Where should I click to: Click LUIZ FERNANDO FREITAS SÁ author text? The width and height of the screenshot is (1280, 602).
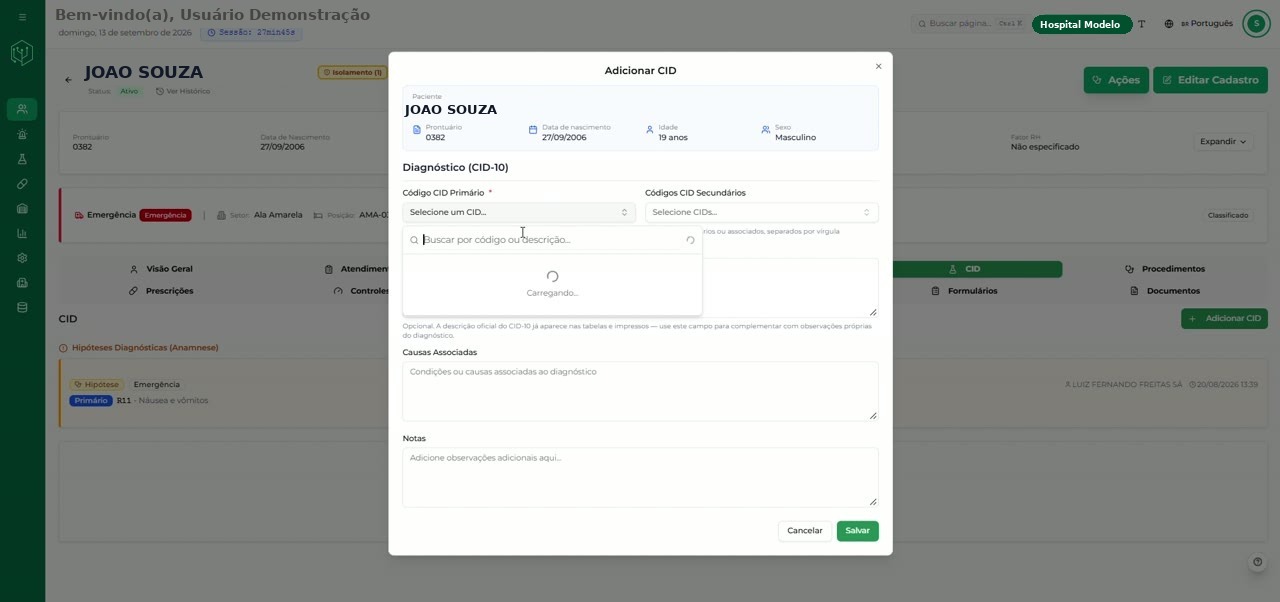[x=1129, y=384]
